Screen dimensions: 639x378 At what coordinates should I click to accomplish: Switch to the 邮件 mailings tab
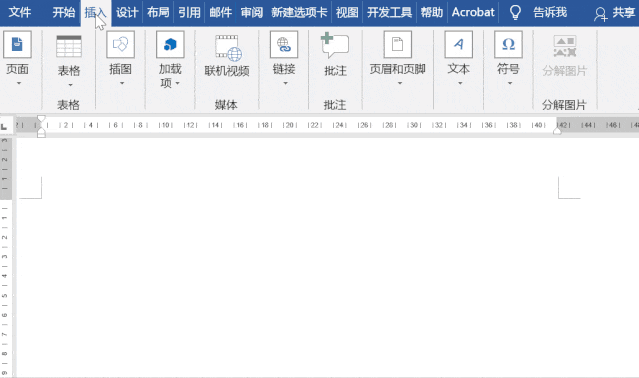220,13
